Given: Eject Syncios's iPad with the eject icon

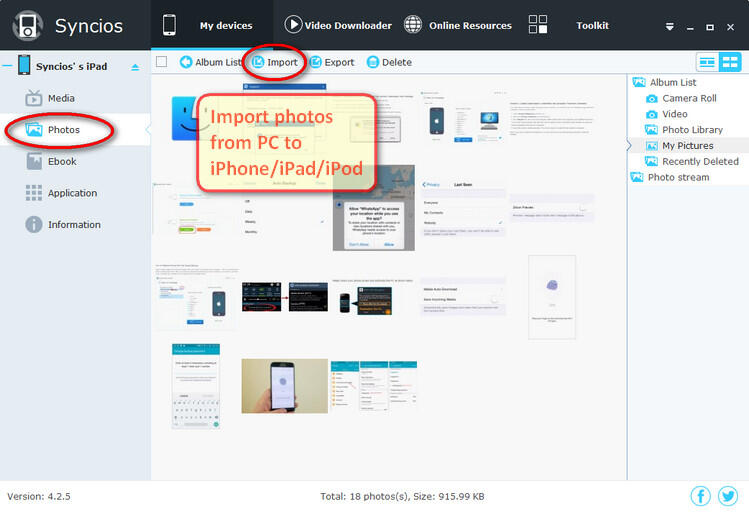Looking at the screenshot, I should [x=135, y=67].
